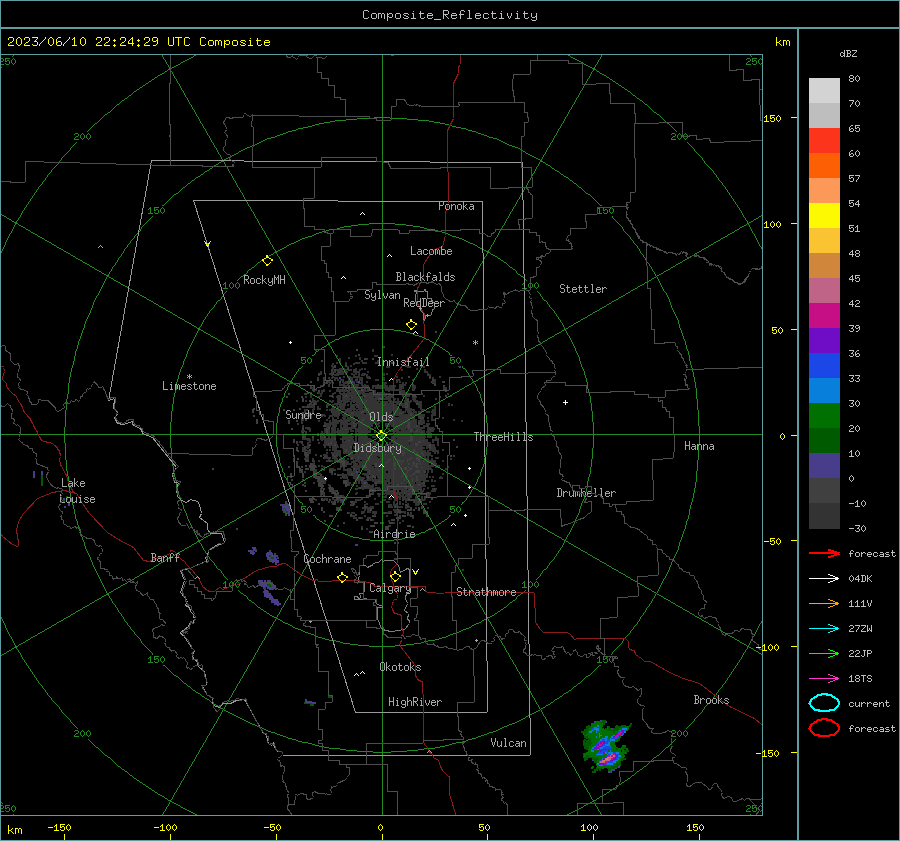This screenshot has height=841, width=900.
Task: Click the cyan current ellipse legend icon
Action: click(x=824, y=703)
